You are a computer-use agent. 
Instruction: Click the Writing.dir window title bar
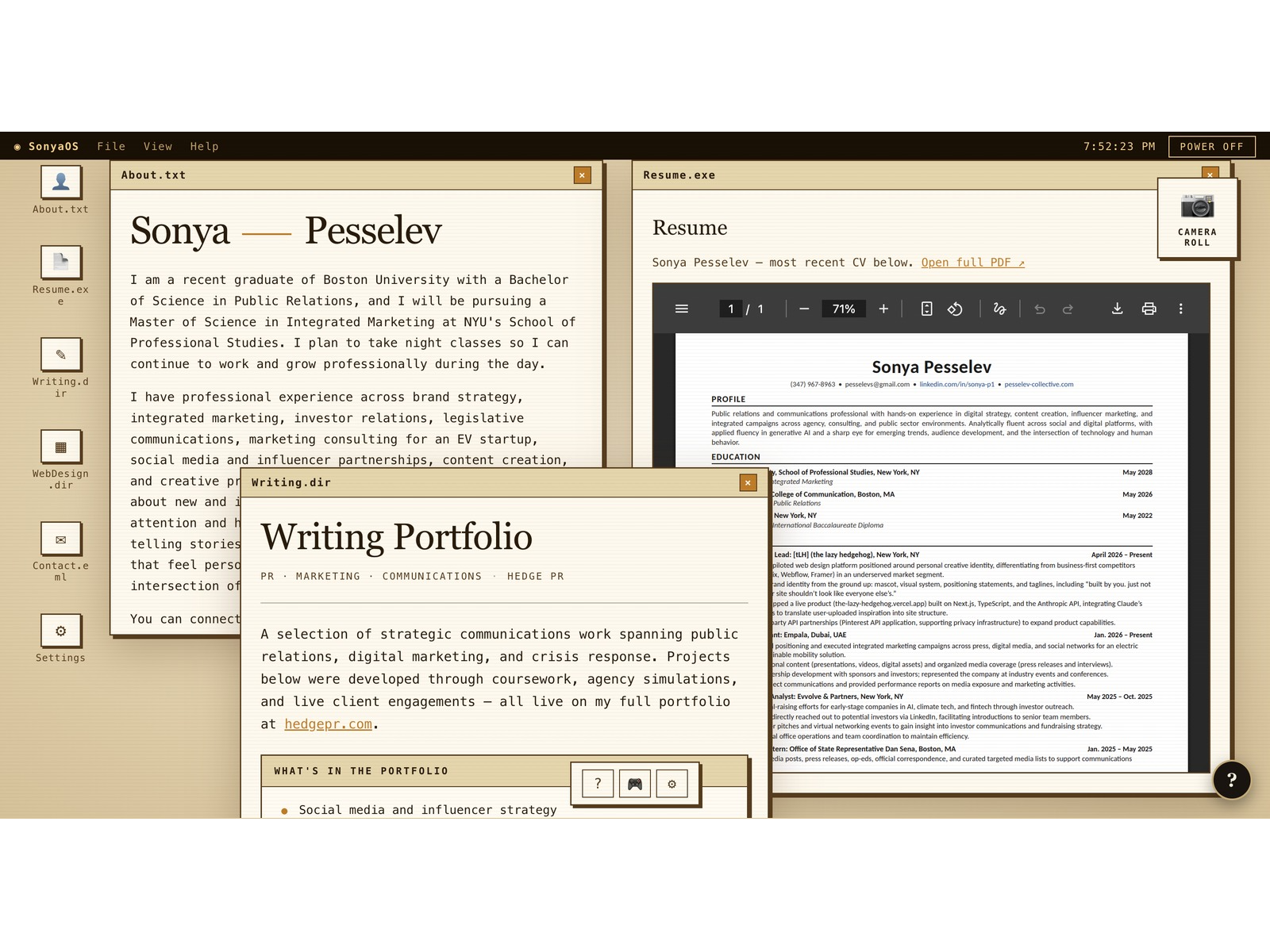(505, 482)
